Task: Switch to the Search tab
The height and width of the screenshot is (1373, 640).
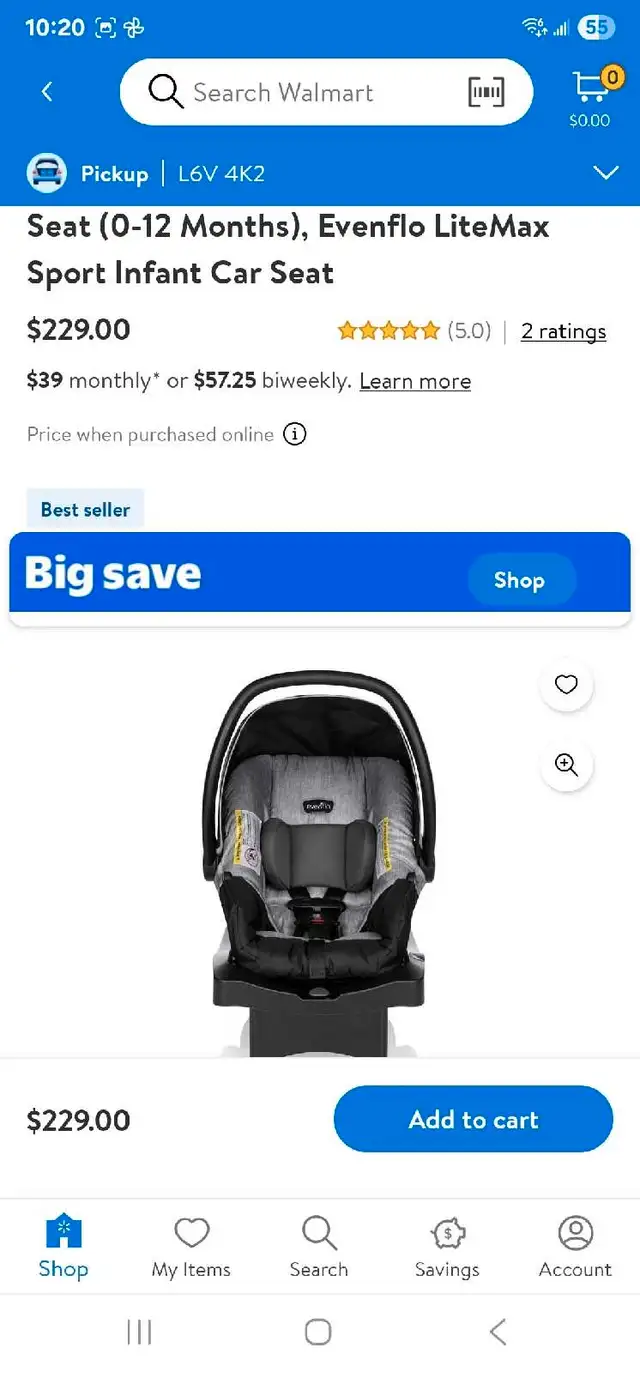Action: pyautogui.click(x=319, y=1247)
